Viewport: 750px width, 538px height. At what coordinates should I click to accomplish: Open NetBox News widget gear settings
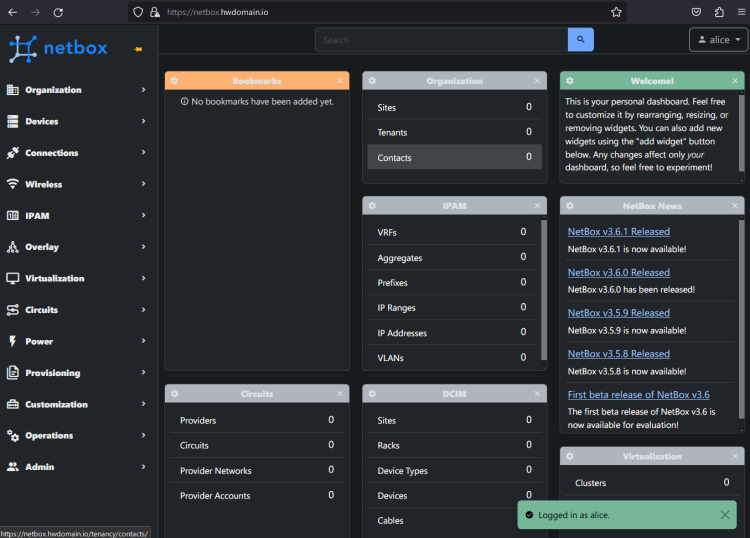coord(570,206)
